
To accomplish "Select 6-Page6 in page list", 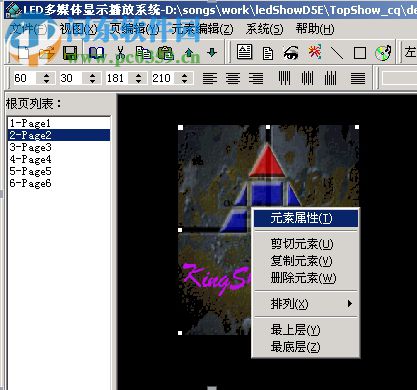I will (59, 183).
